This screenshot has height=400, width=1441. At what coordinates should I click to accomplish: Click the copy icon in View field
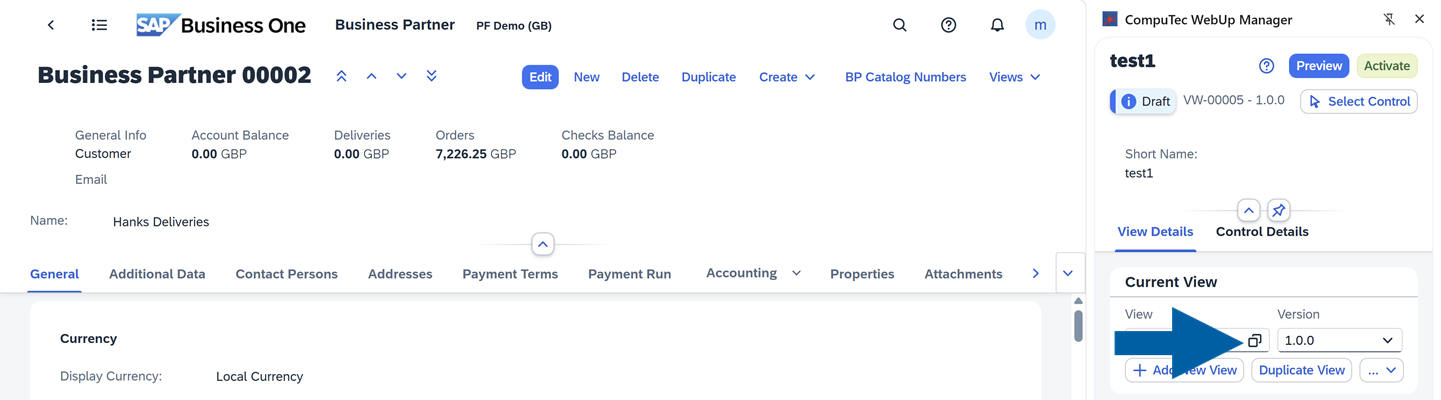1255,341
